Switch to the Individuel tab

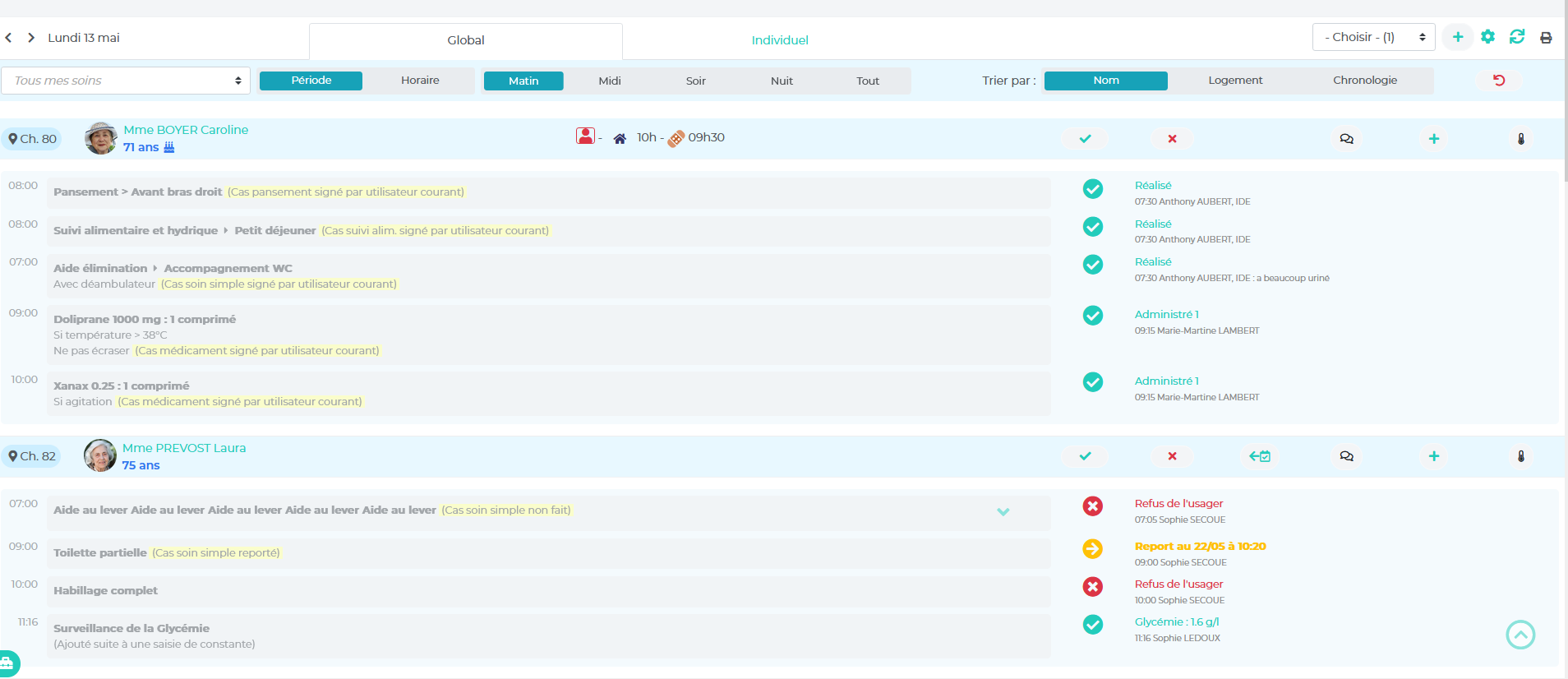click(x=779, y=40)
